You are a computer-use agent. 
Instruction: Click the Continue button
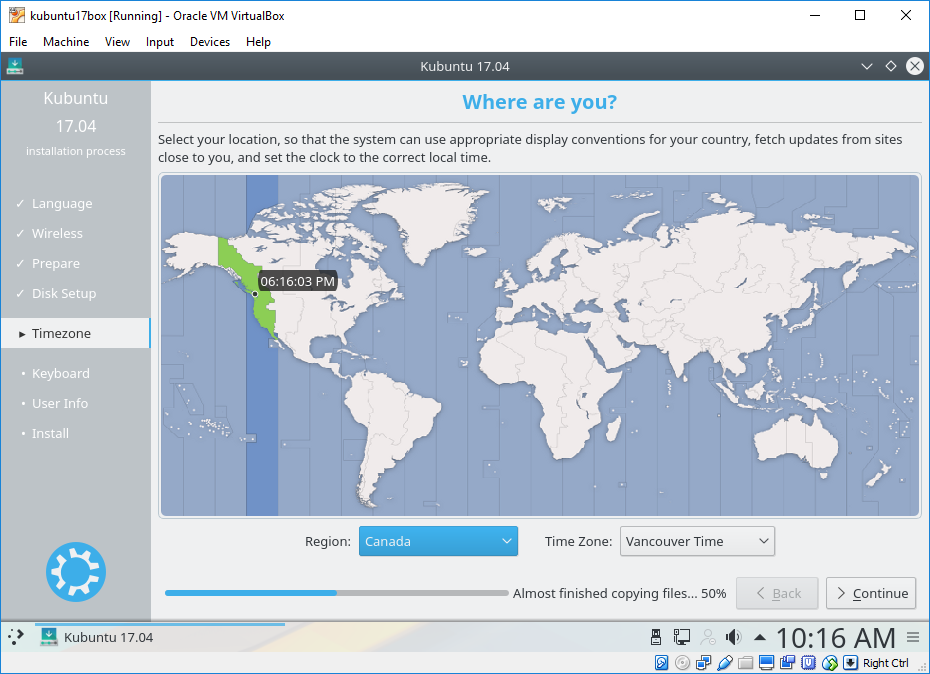[871, 593]
